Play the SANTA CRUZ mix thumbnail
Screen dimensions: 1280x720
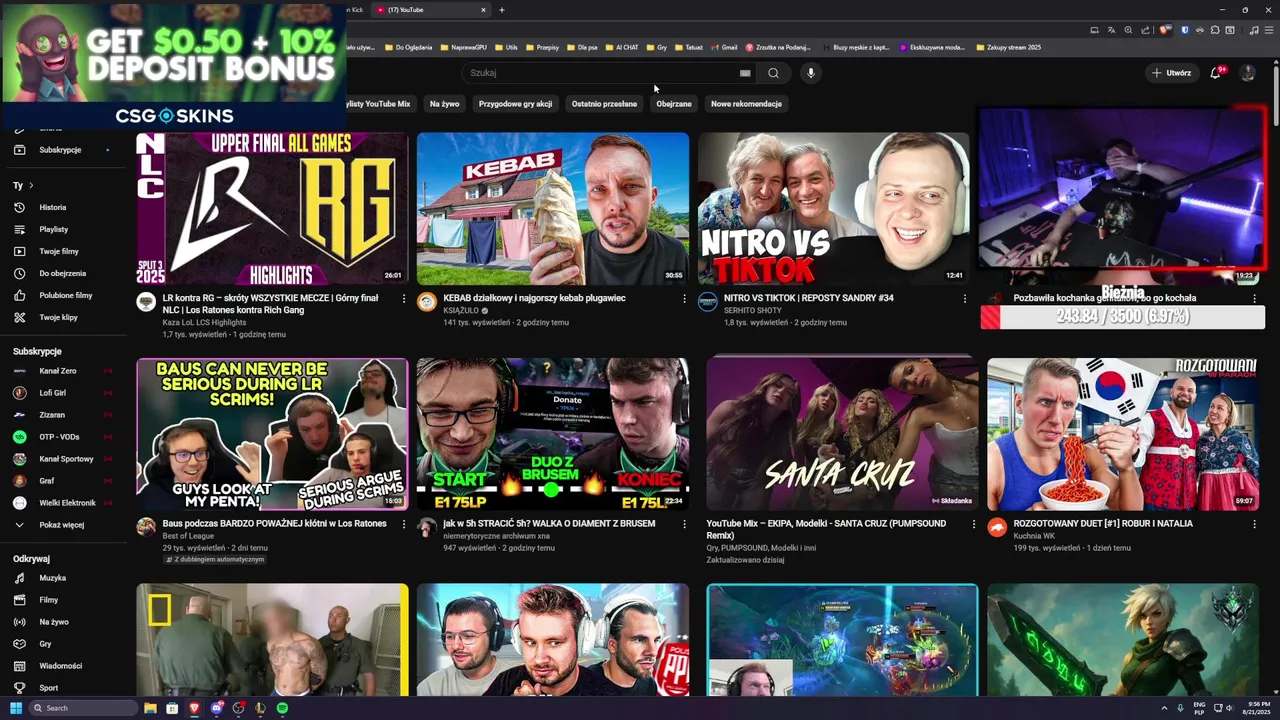842,434
